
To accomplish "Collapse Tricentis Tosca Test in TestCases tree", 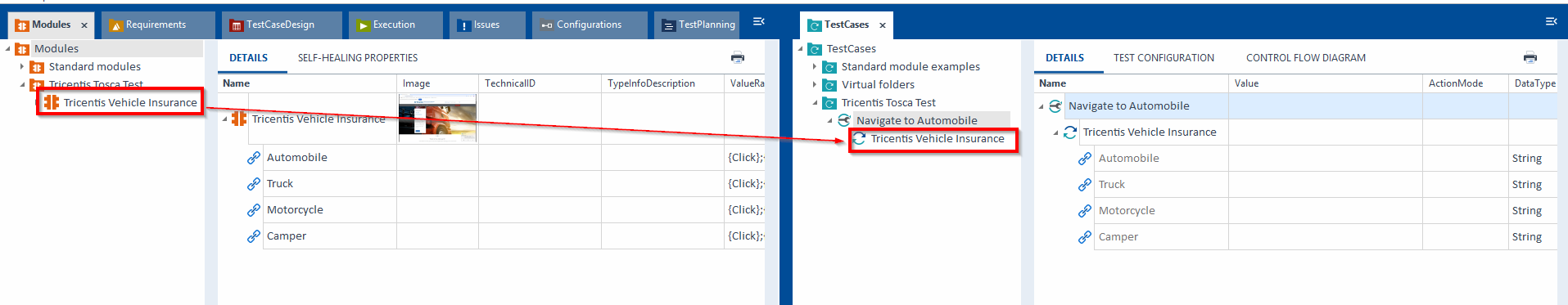I will [x=815, y=103].
